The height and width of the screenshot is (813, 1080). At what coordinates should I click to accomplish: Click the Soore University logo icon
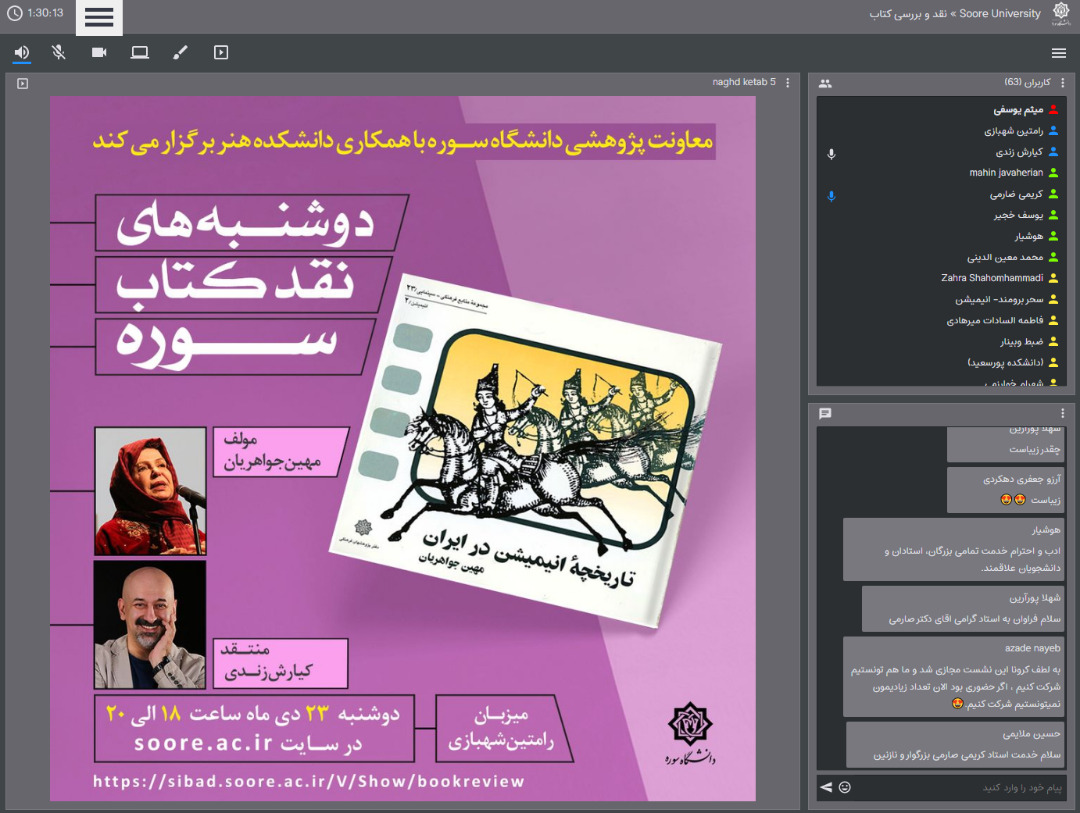(1061, 13)
